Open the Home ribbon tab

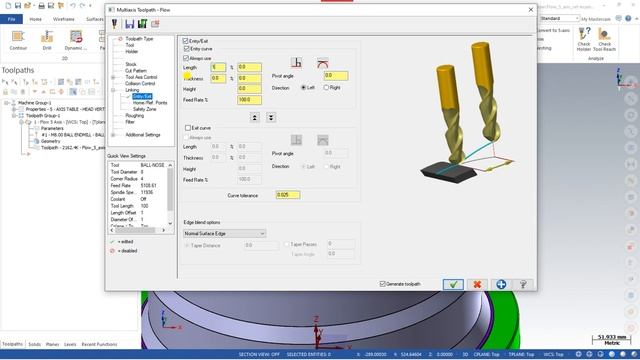click(36, 19)
